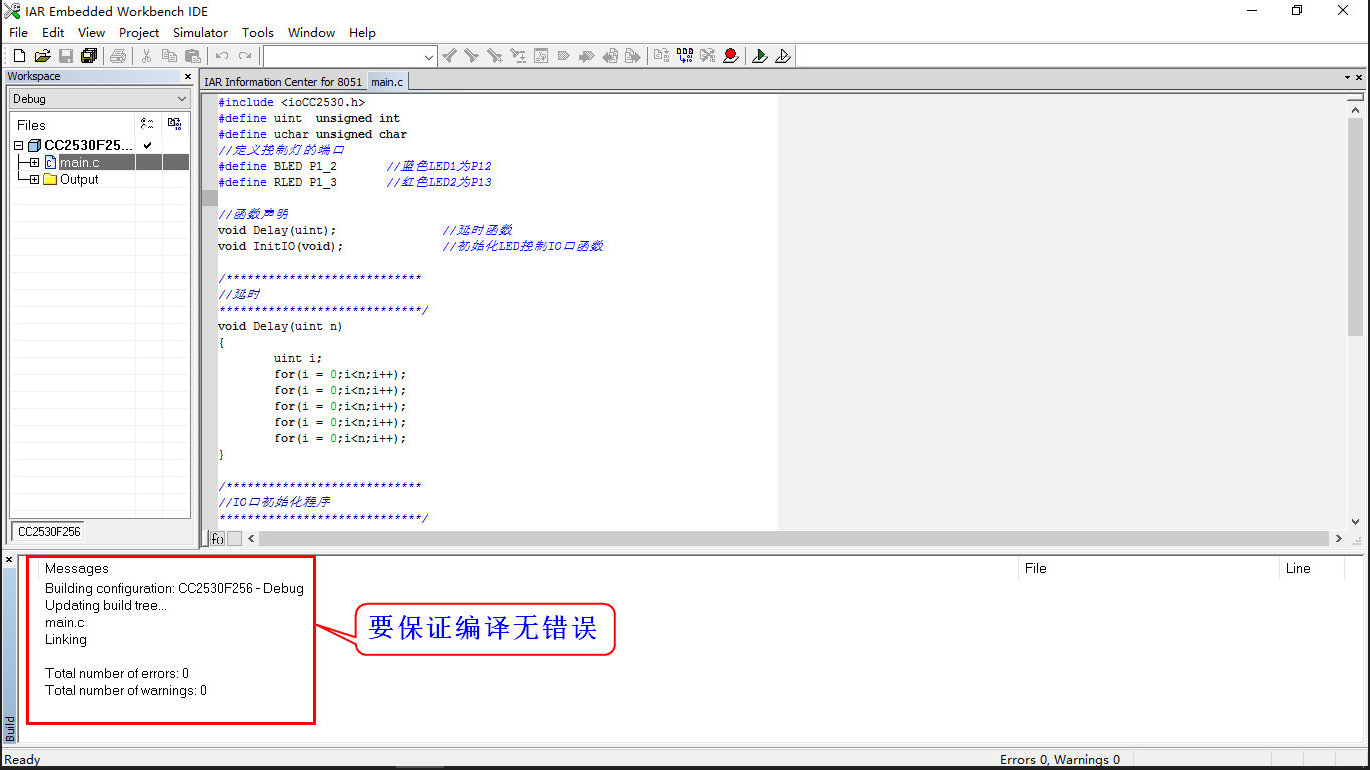Click the Navigate Forward icon
The height and width of the screenshot is (770, 1370).
click(633, 56)
